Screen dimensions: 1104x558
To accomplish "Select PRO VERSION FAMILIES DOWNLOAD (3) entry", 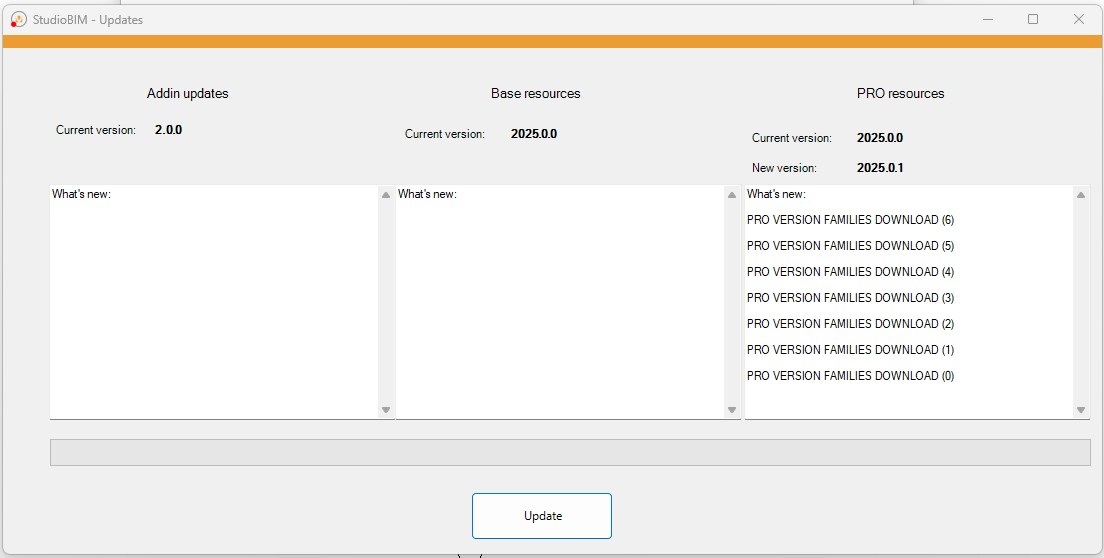I will tap(851, 298).
